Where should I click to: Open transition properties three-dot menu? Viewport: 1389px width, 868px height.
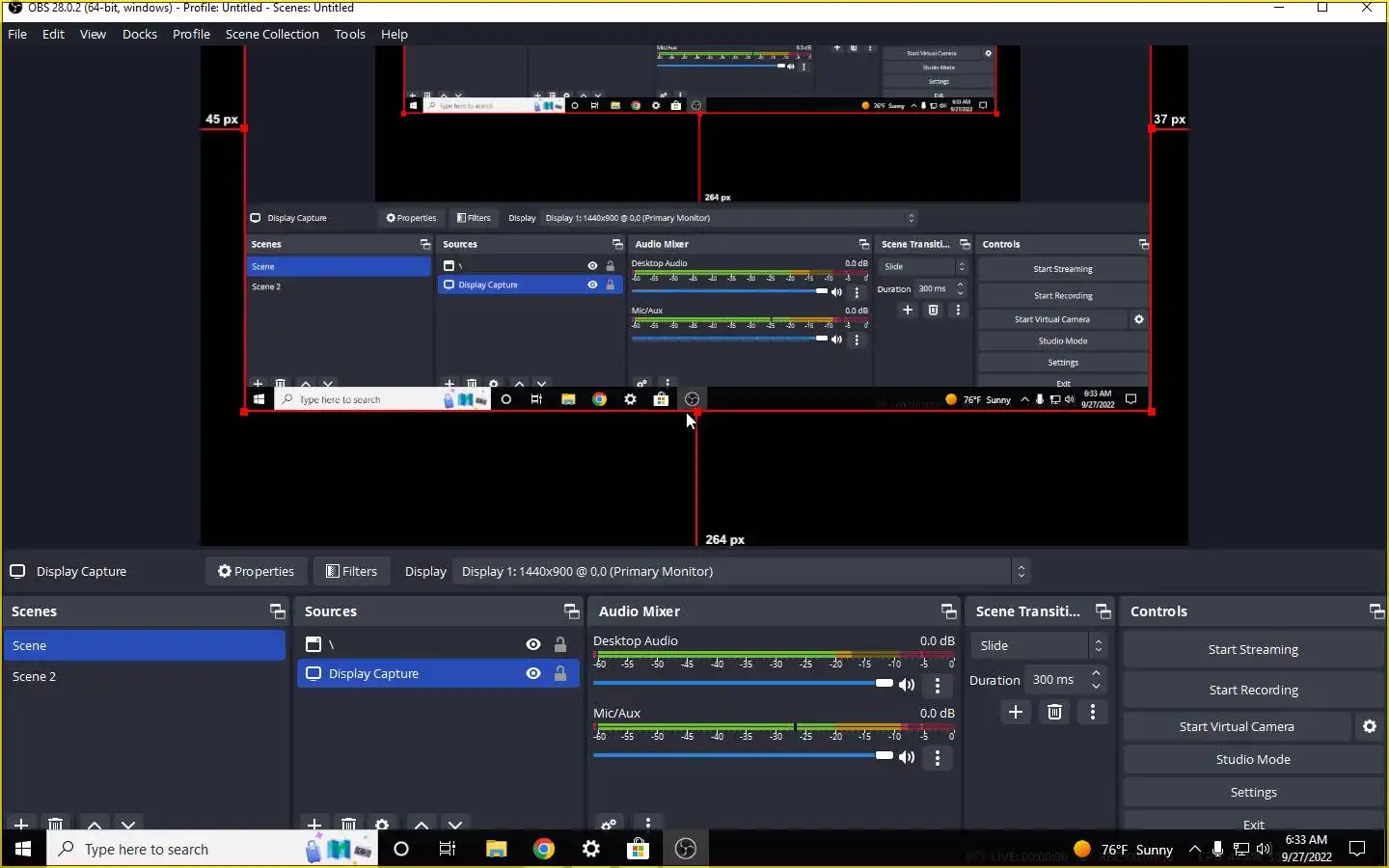coord(1093,712)
